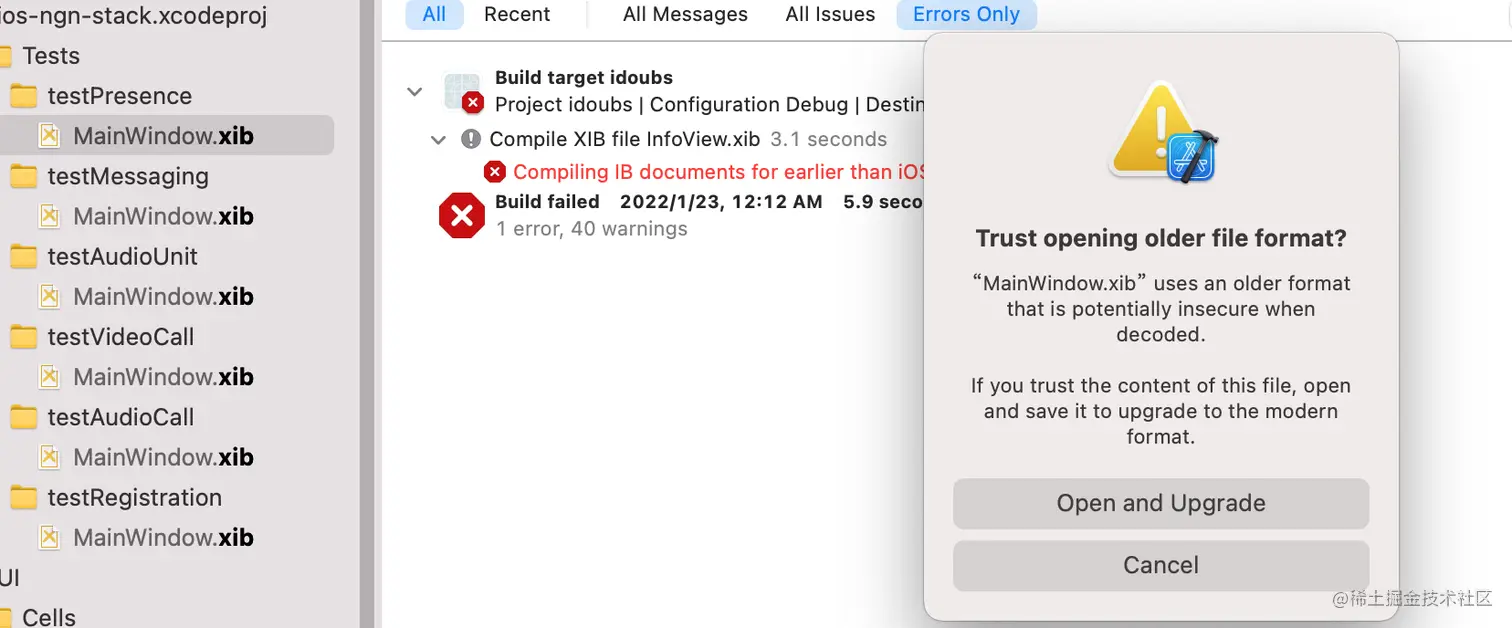Collapse the Build target idoubs disclosure arrow

(x=415, y=92)
